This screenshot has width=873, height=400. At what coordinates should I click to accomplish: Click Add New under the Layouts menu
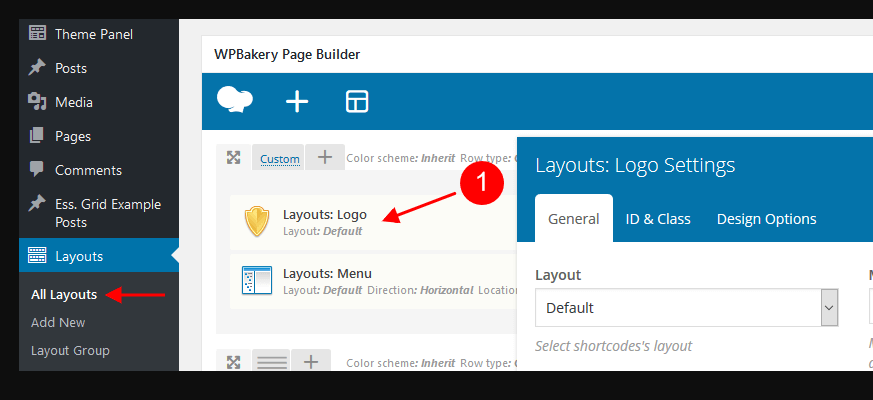58,322
